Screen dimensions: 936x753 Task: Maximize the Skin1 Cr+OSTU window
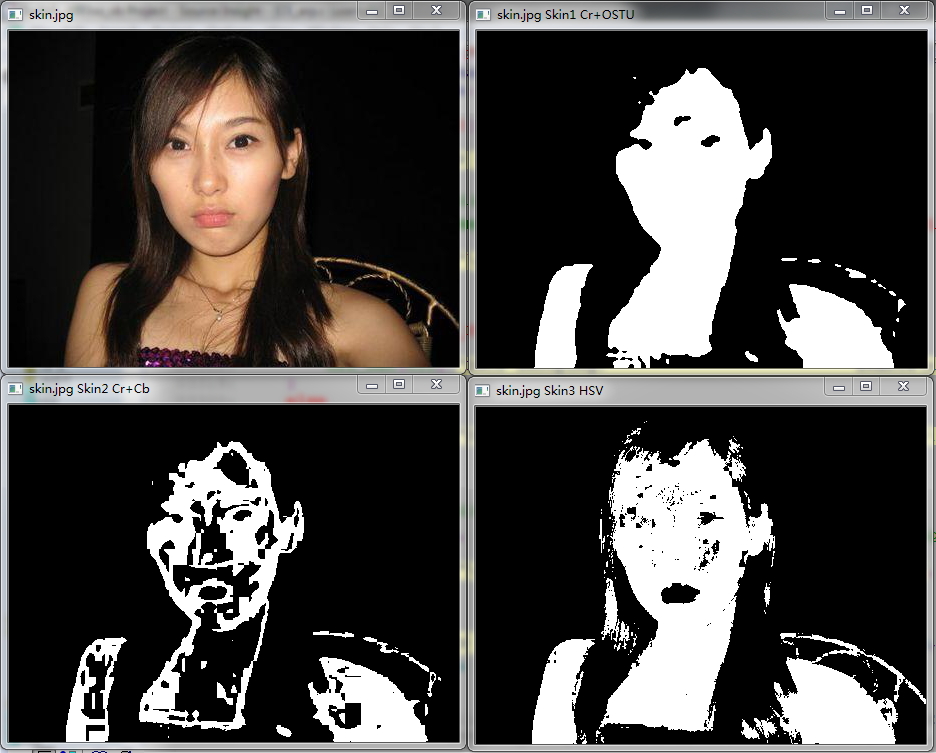click(867, 11)
